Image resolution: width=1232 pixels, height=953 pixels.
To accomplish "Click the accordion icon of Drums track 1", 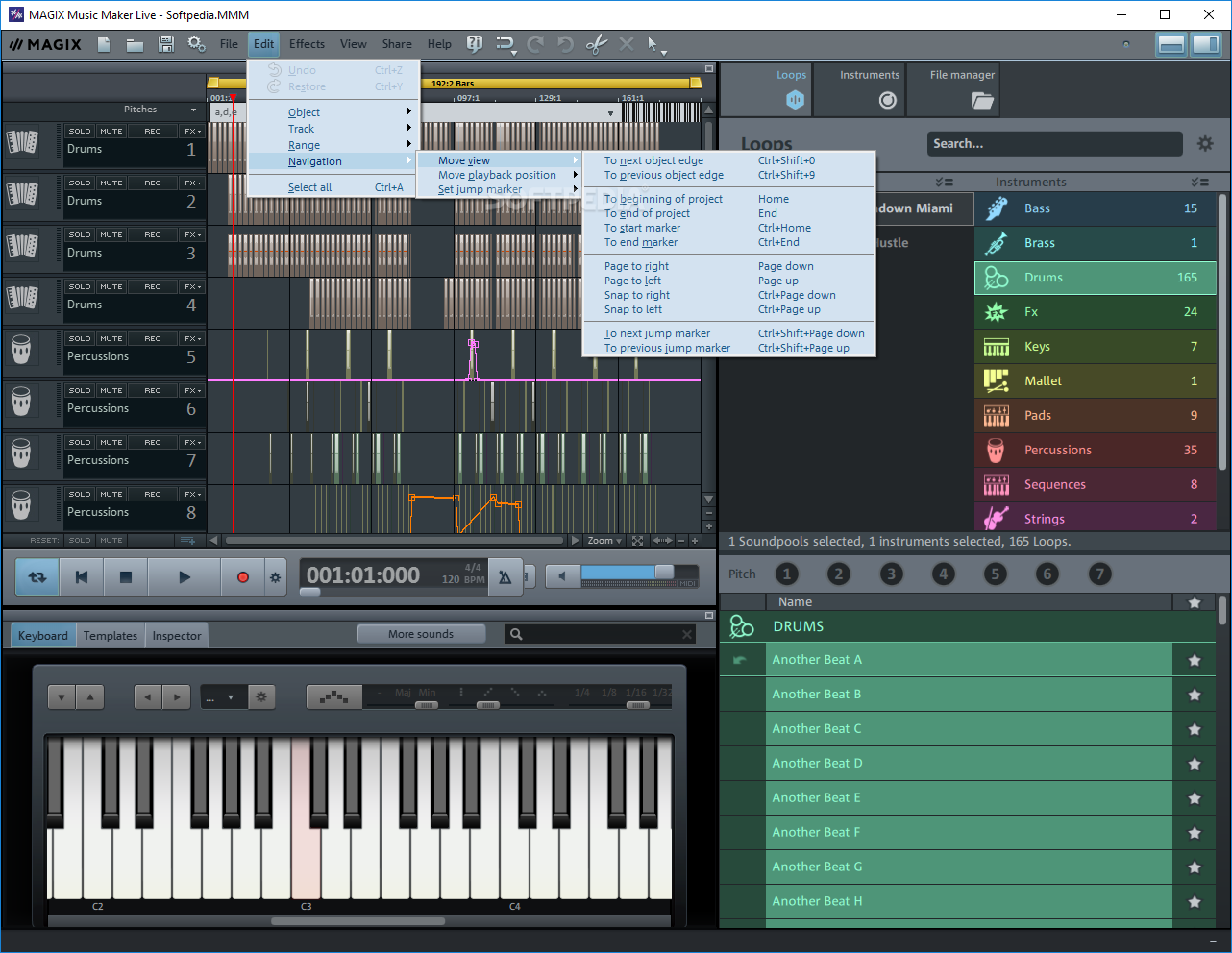I will click(22, 141).
